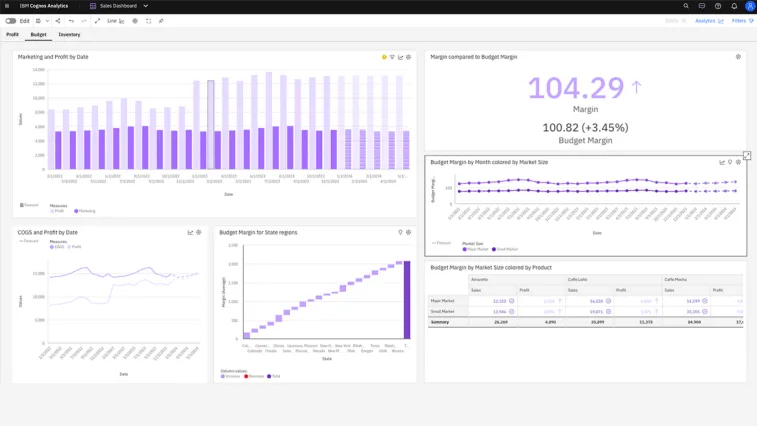Image resolution: width=757 pixels, height=426 pixels.
Task: Expand the Sales Dashboard title dropdown
Action: tap(146, 6)
